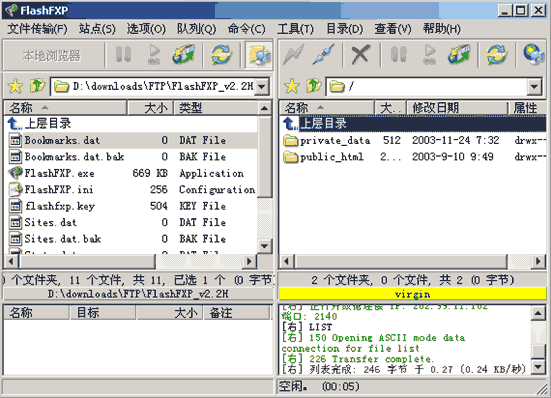Click local list scroll down arrow
The image size is (551, 398).
265,246
